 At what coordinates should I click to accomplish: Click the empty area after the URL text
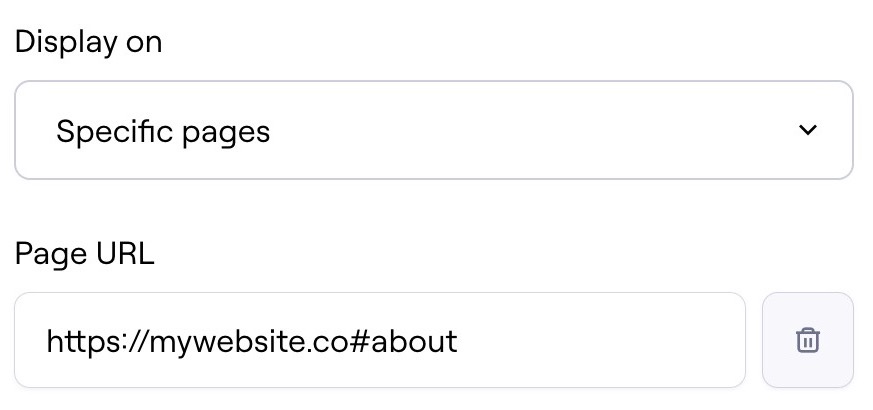coord(600,341)
